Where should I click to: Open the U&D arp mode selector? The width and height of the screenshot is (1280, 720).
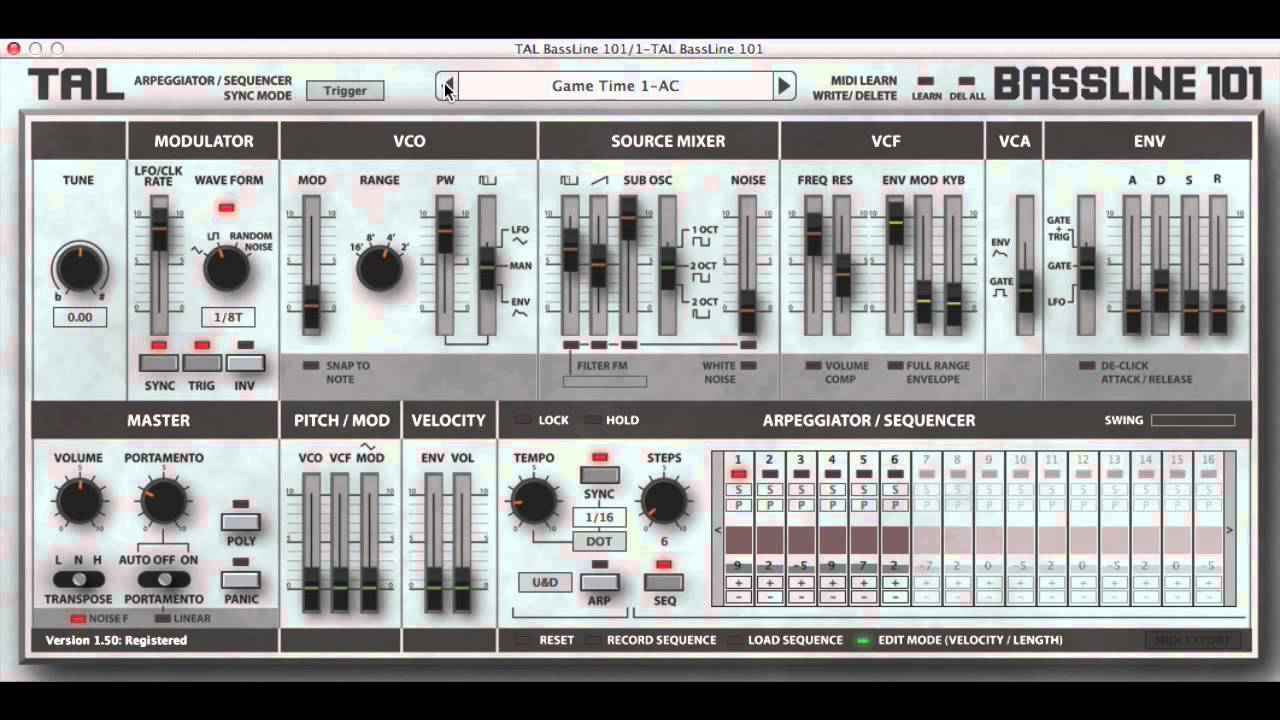[x=545, y=582]
